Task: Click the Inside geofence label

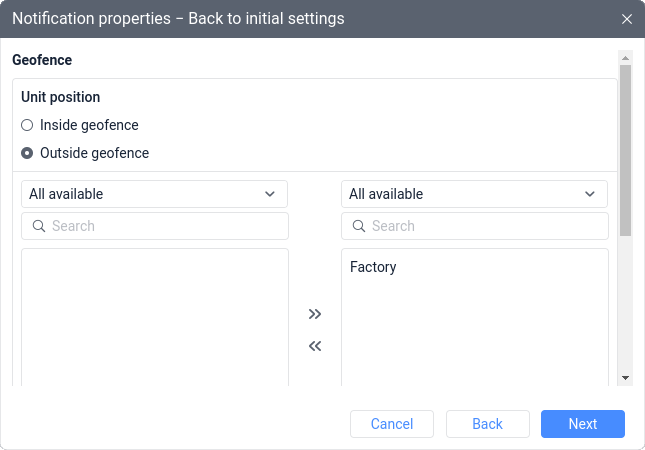Action: click(89, 125)
